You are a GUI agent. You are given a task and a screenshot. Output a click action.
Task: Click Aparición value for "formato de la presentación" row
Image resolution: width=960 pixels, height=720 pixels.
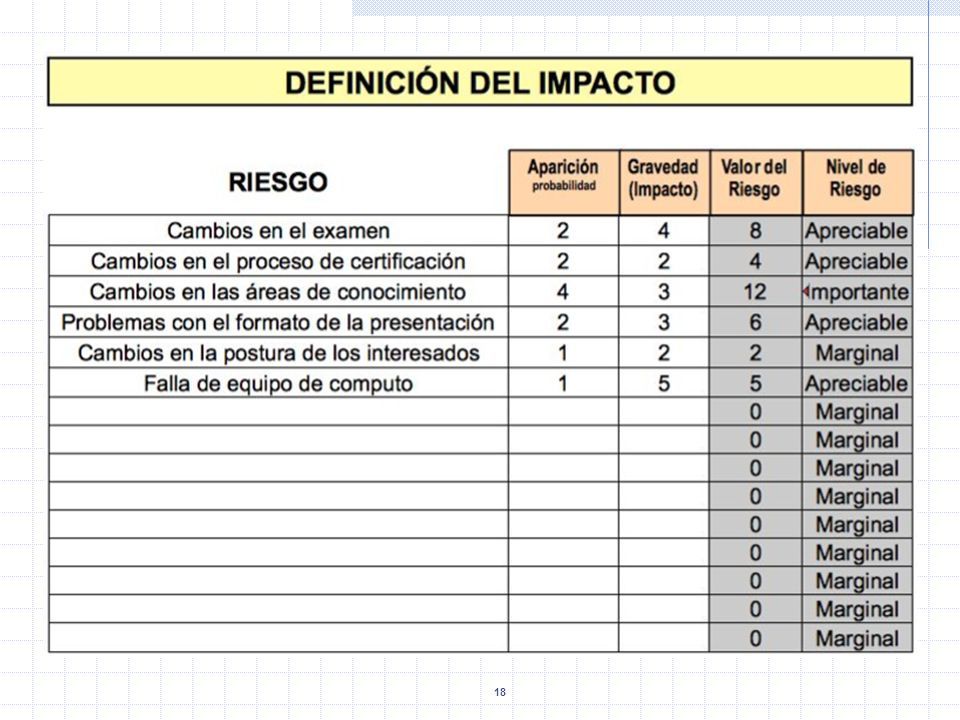(x=563, y=323)
